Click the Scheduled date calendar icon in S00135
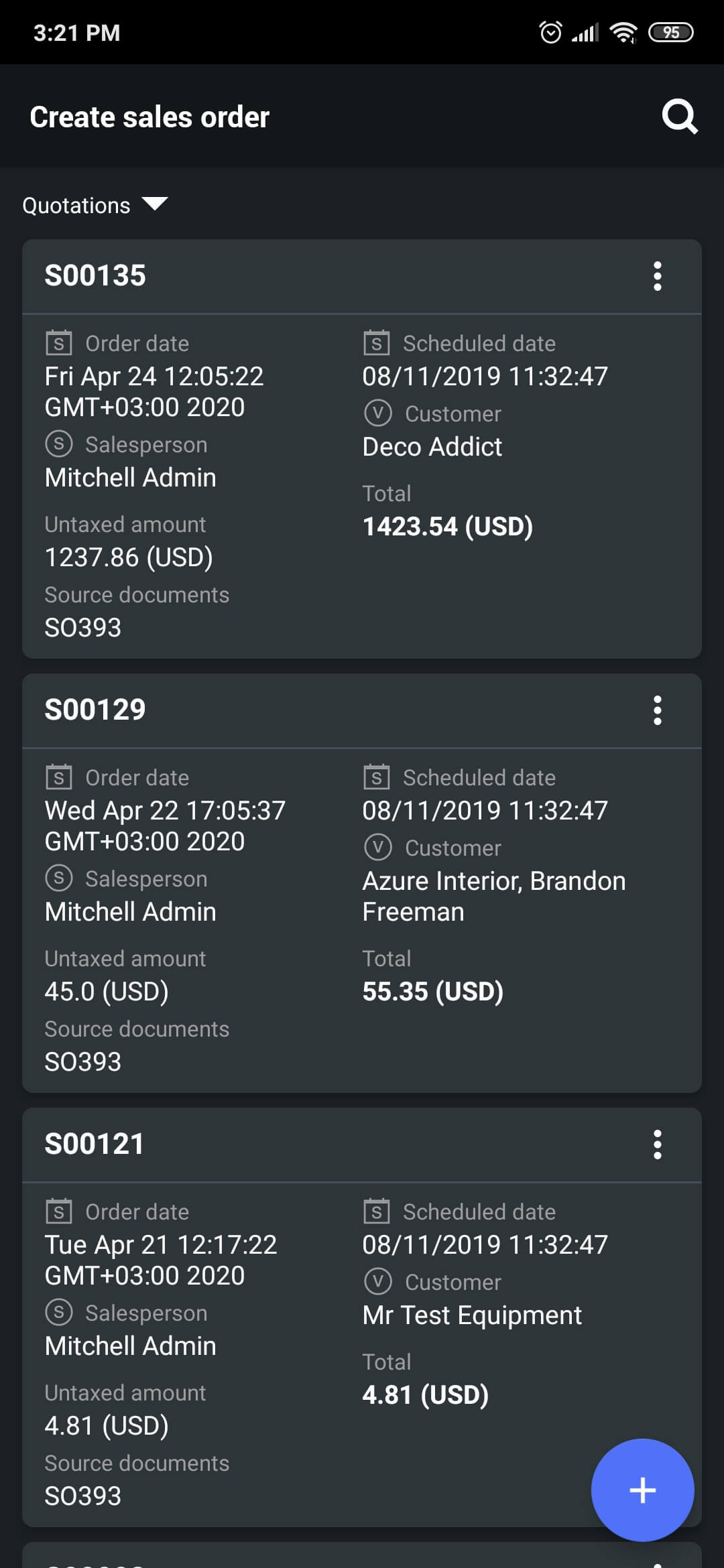Screen dimensions: 724x1568 (376, 342)
